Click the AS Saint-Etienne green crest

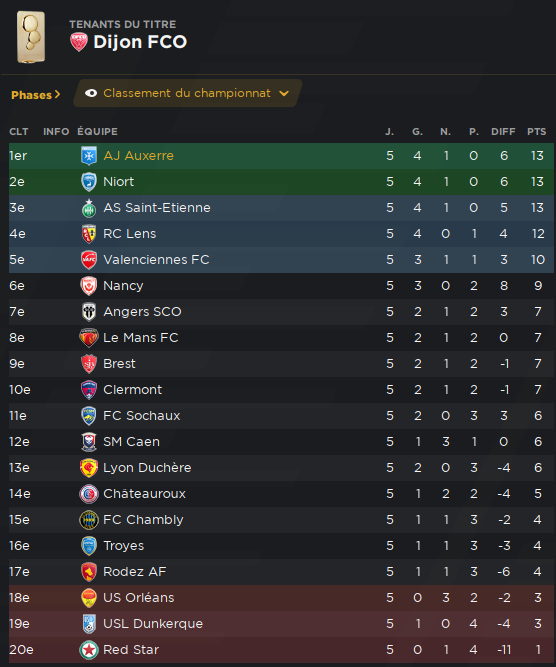click(x=89, y=208)
